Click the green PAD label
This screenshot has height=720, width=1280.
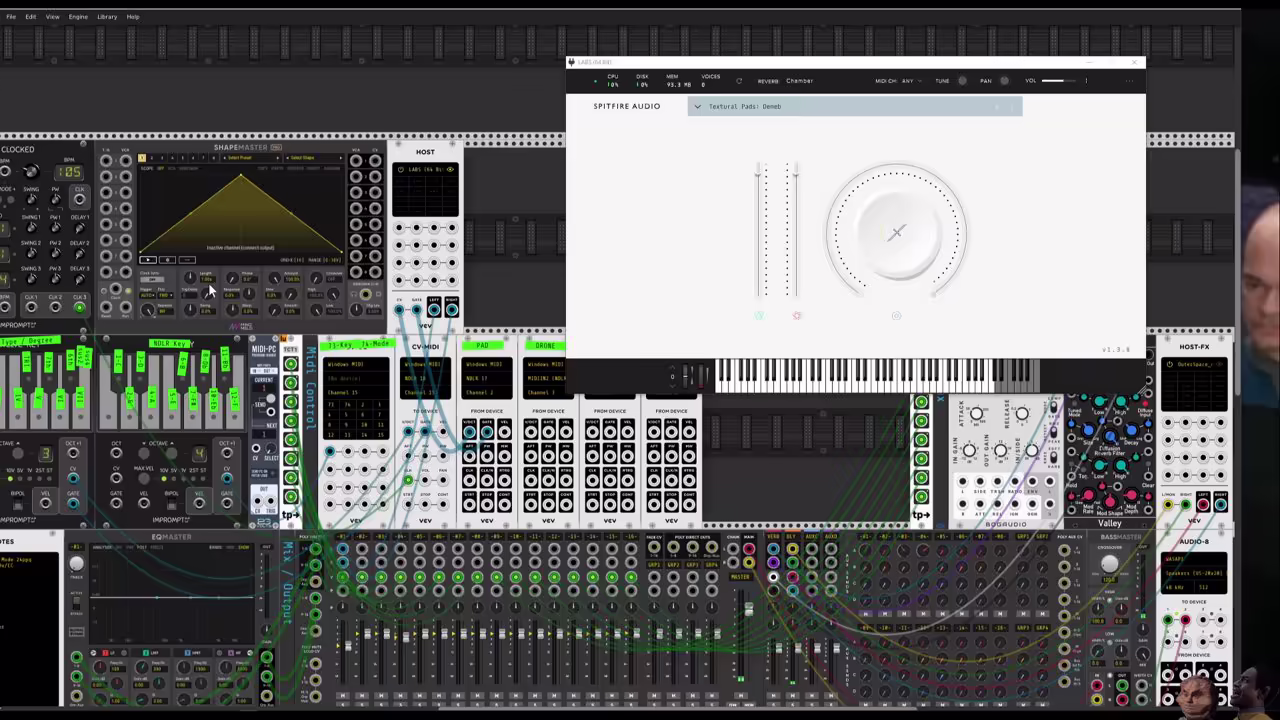tap(483, 346)
